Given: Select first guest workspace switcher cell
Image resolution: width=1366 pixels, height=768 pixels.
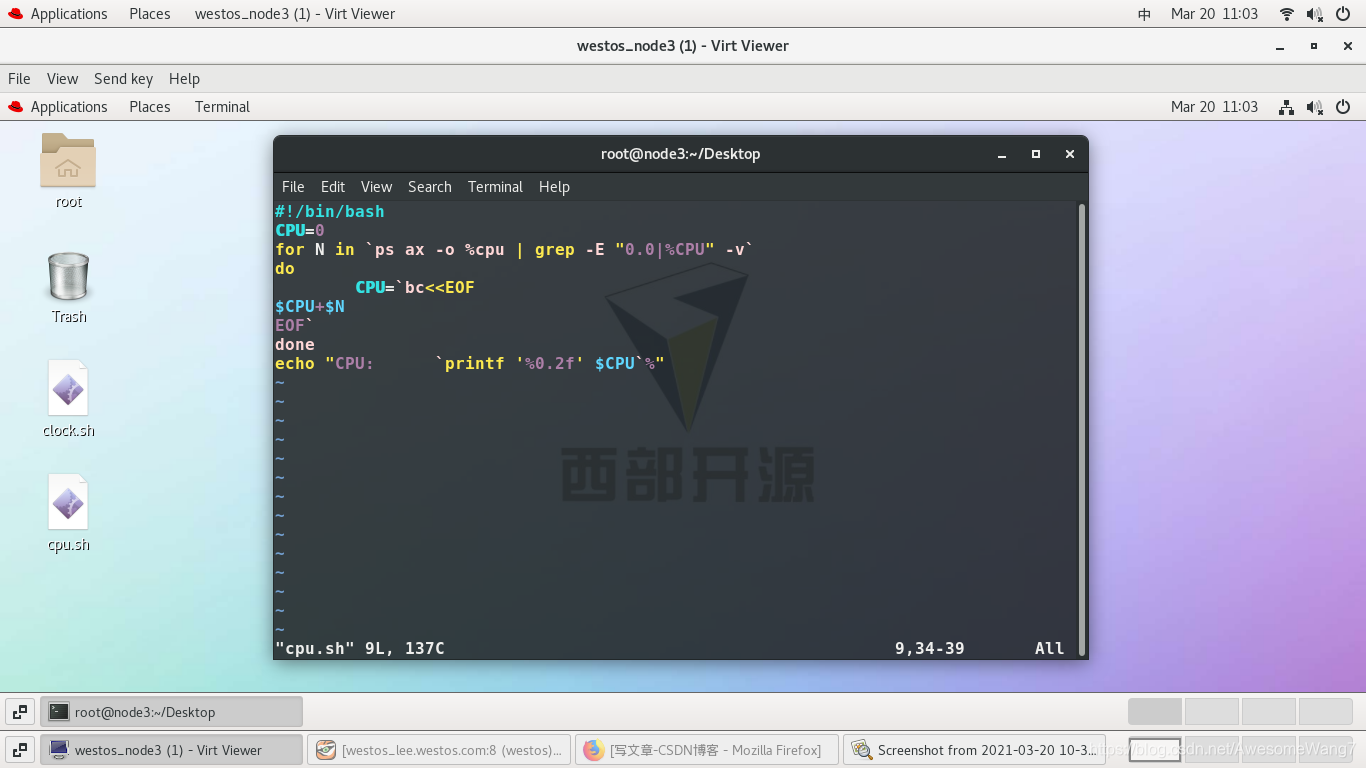Looking at the screenshot, I should (x=1154, y=712).
